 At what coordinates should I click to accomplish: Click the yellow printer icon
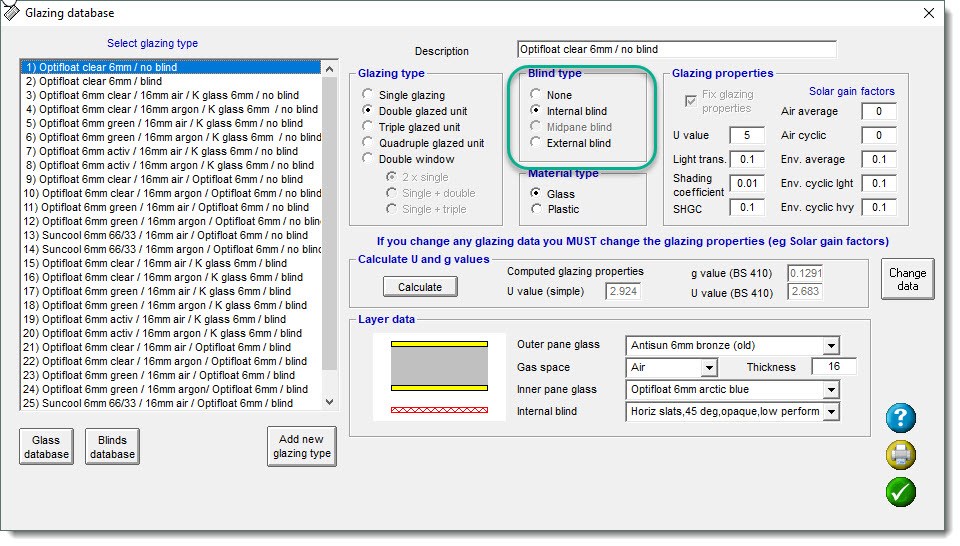(x=900, y=455)
